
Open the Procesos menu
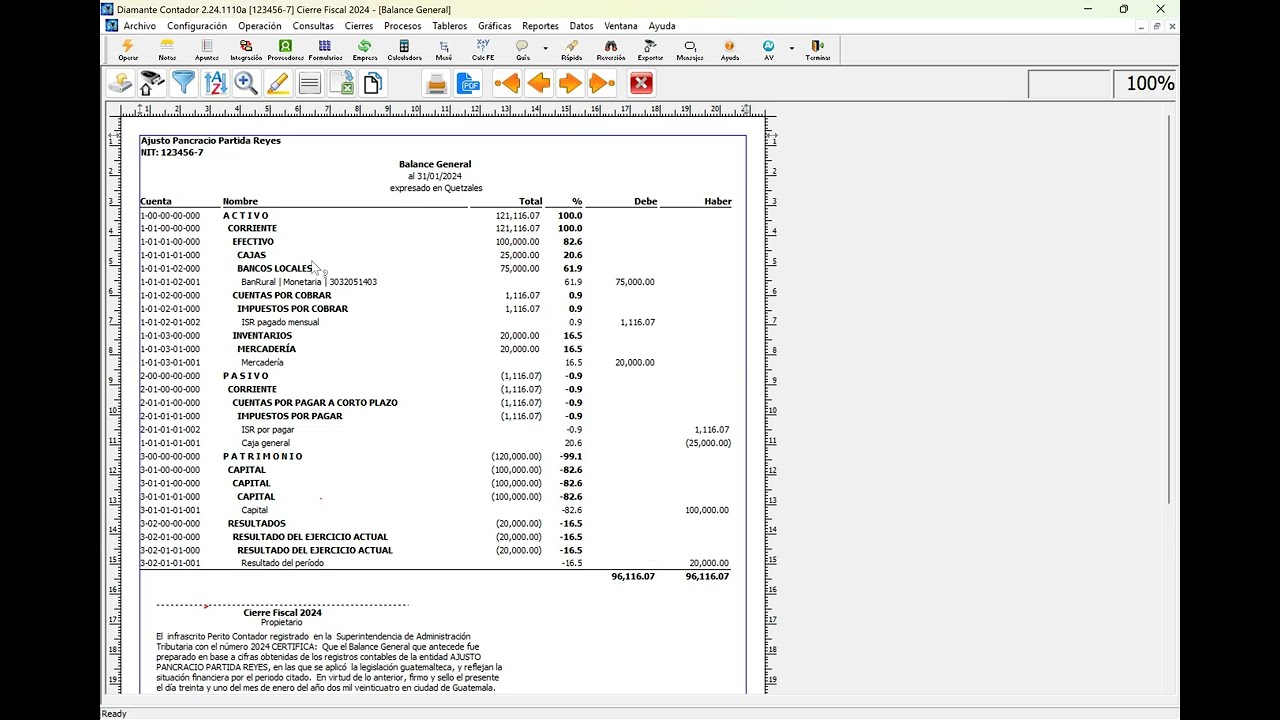click(x=403, y=26)
